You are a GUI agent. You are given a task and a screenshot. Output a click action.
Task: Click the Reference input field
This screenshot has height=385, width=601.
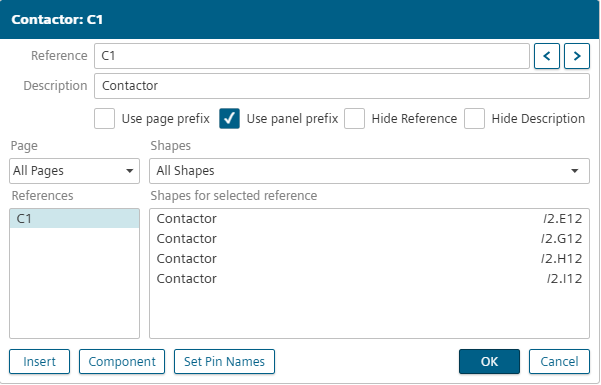pyautogui.click(x=312, y=56)
